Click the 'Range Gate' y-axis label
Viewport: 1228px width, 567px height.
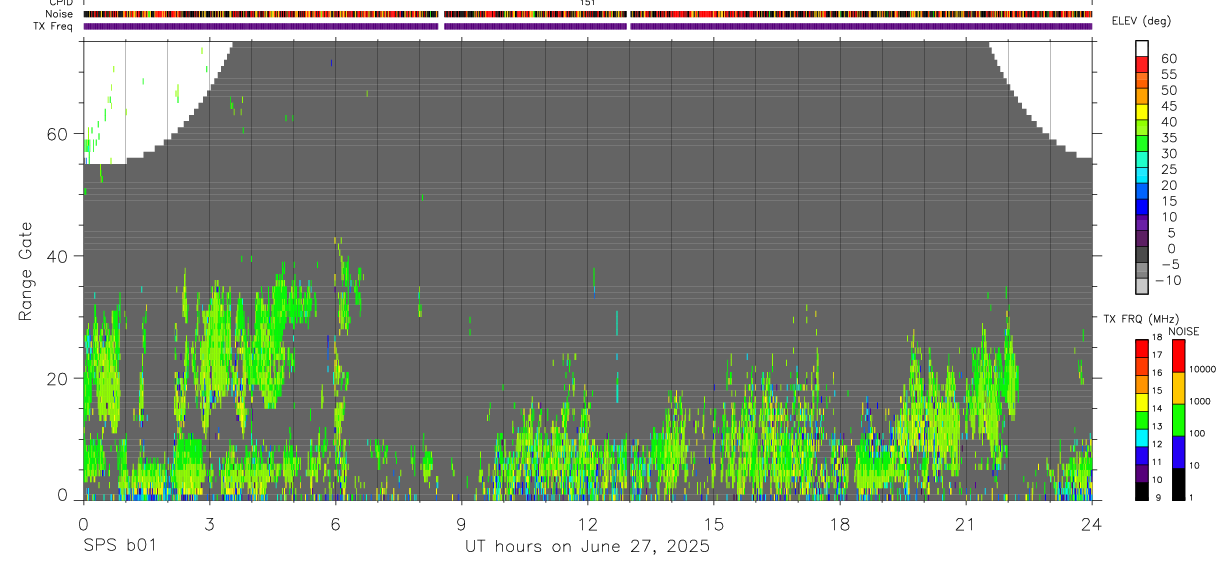click(x=26, y=271)
